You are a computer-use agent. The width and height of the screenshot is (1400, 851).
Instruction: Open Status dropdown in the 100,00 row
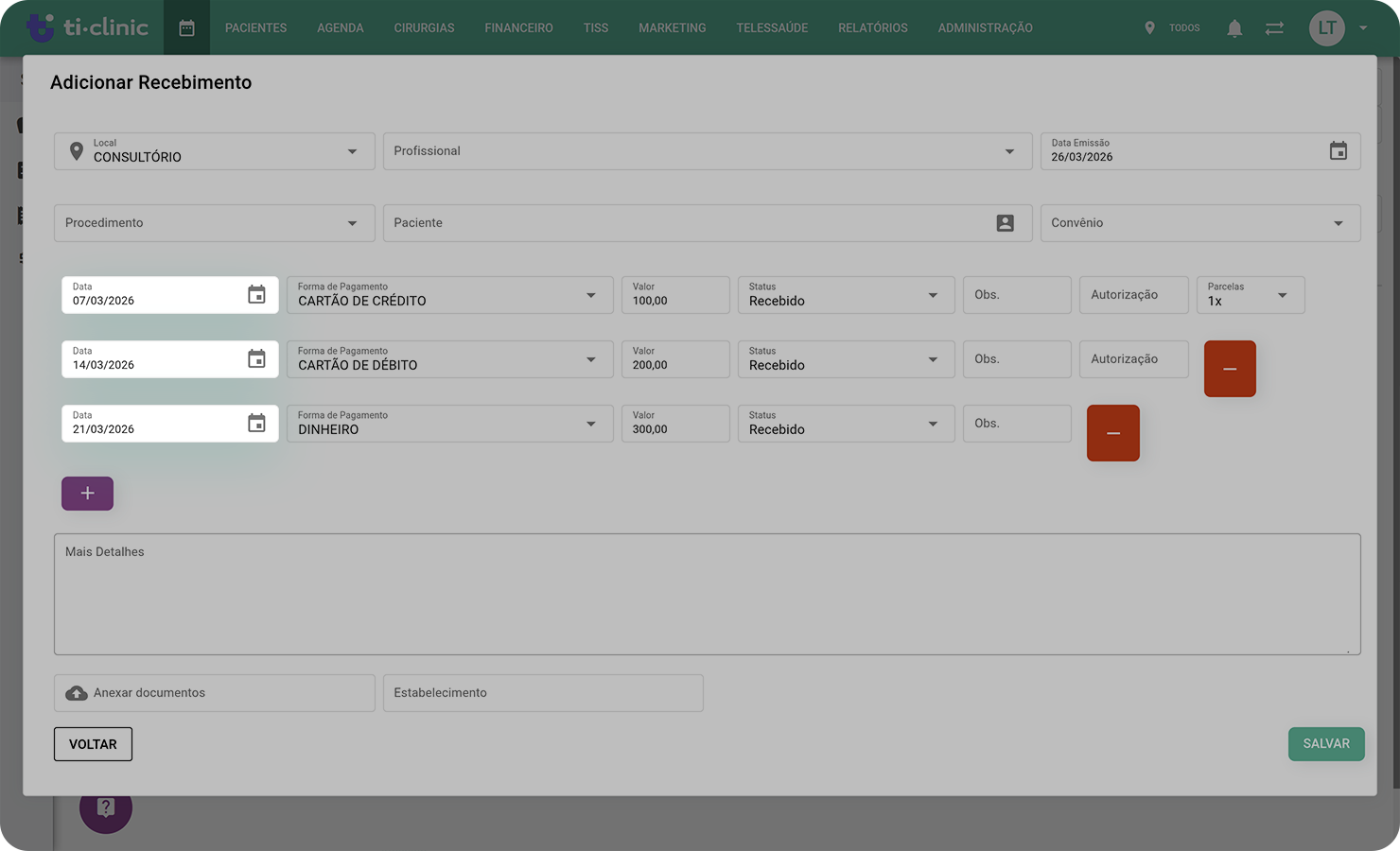pos(847,295)
